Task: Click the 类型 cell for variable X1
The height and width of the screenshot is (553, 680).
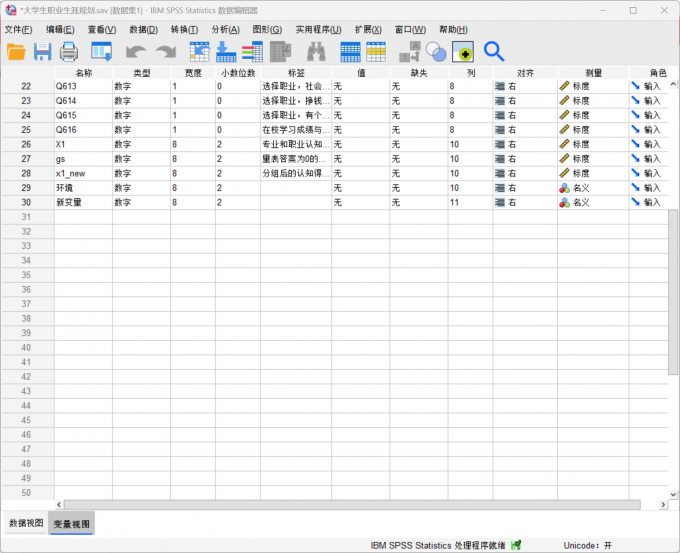Action: pyautogui.click(x=140, y=144)
